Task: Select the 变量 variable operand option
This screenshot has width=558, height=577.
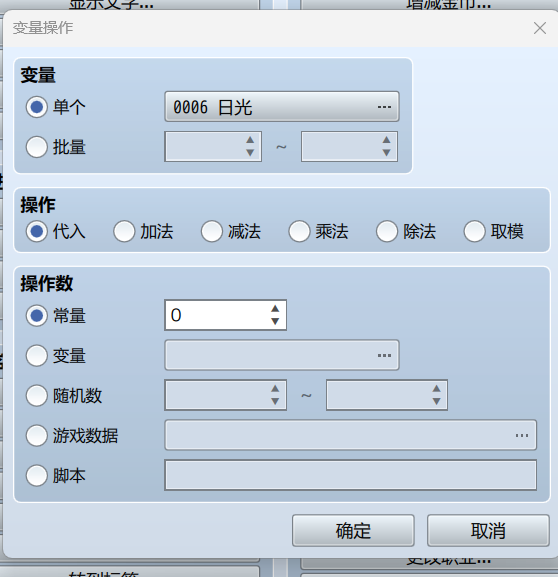Action: [x=37, y=355]
